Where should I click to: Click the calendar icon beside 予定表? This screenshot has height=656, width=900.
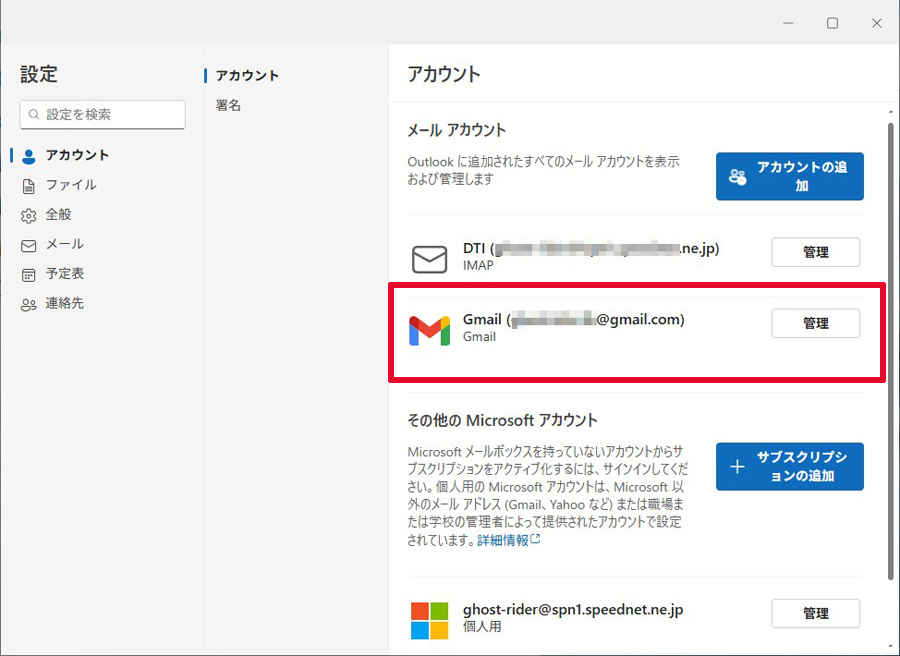pos(28,275)
